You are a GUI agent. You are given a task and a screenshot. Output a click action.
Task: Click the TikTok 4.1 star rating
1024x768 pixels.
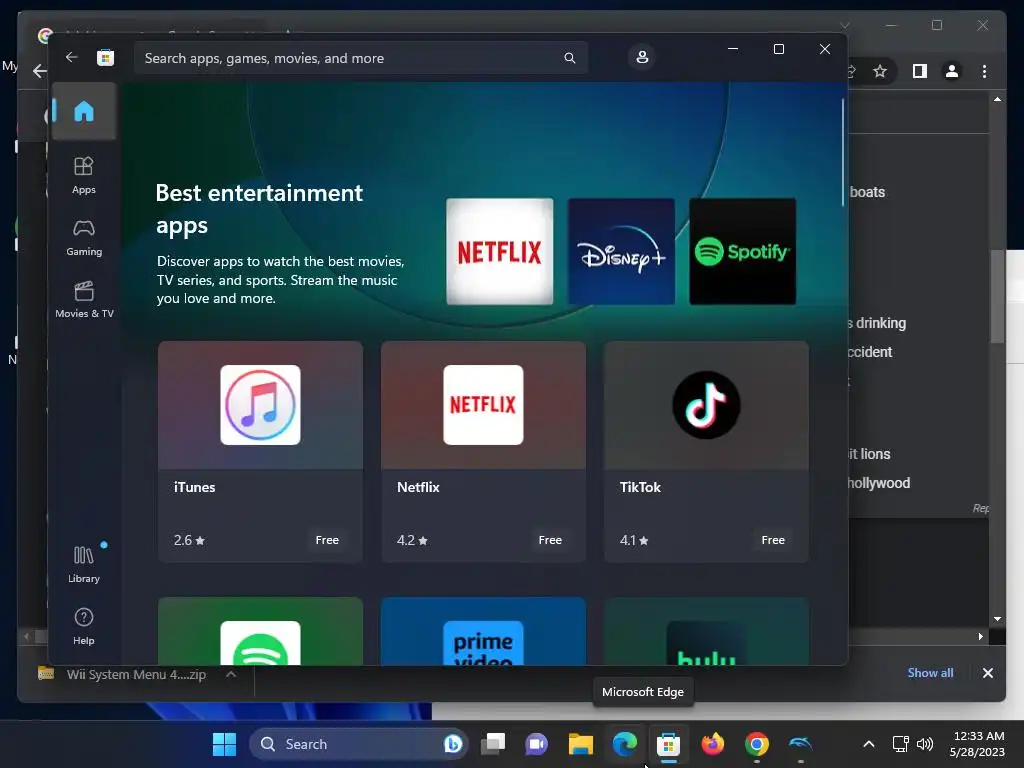(x=634, y=540)
